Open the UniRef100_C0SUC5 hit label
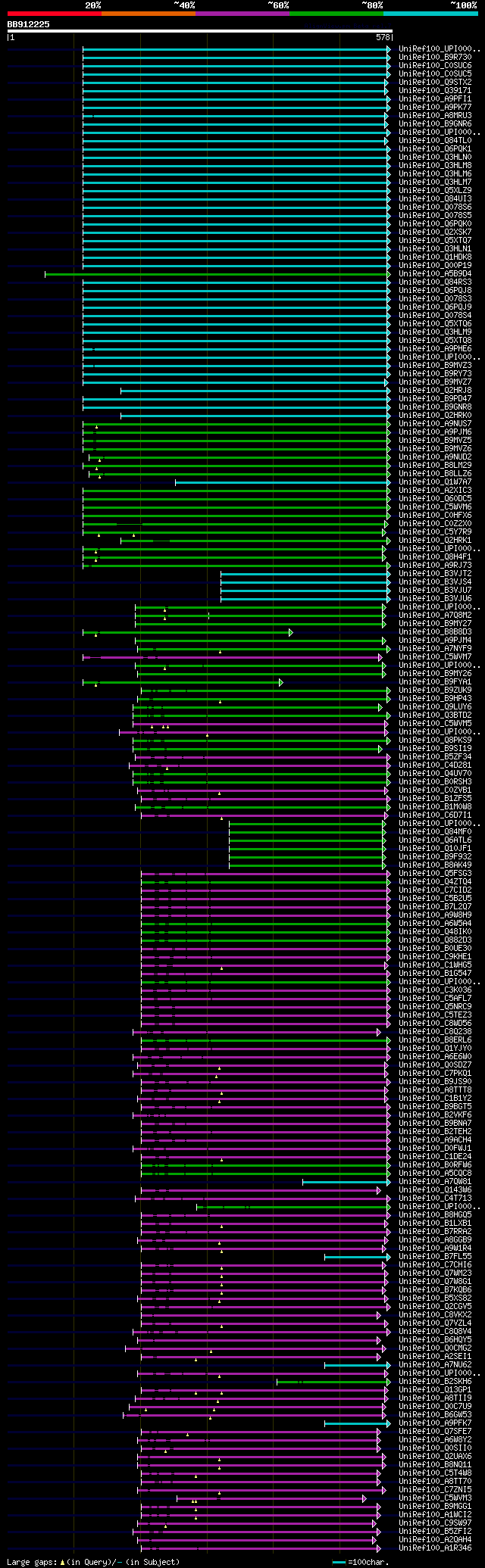Viewport: 485px width, 1568px height. click(x=435, y=73)
